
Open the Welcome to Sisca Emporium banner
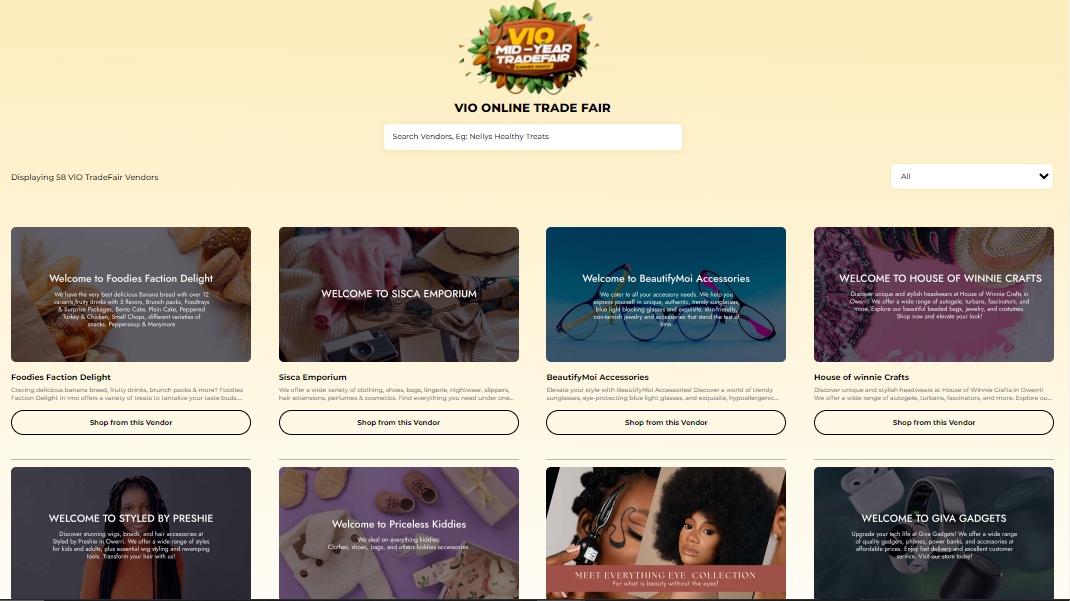[399, 294]
